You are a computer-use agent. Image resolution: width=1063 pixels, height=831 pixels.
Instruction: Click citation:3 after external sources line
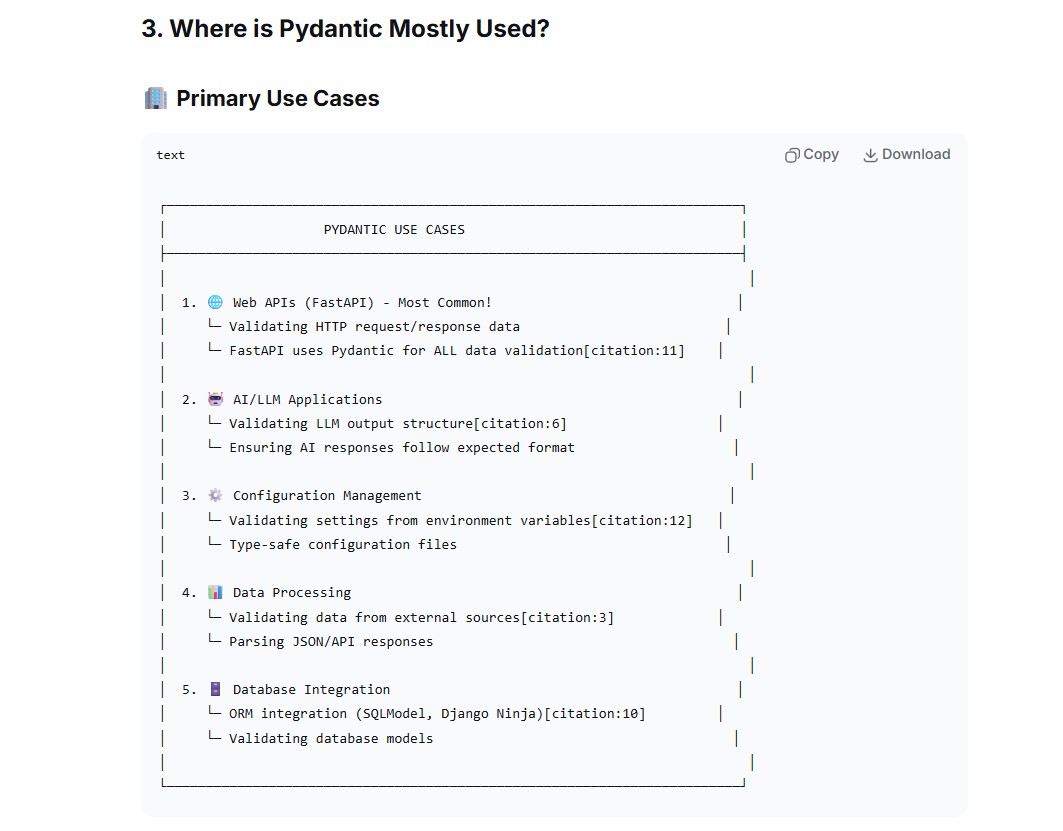coord(567,617)
